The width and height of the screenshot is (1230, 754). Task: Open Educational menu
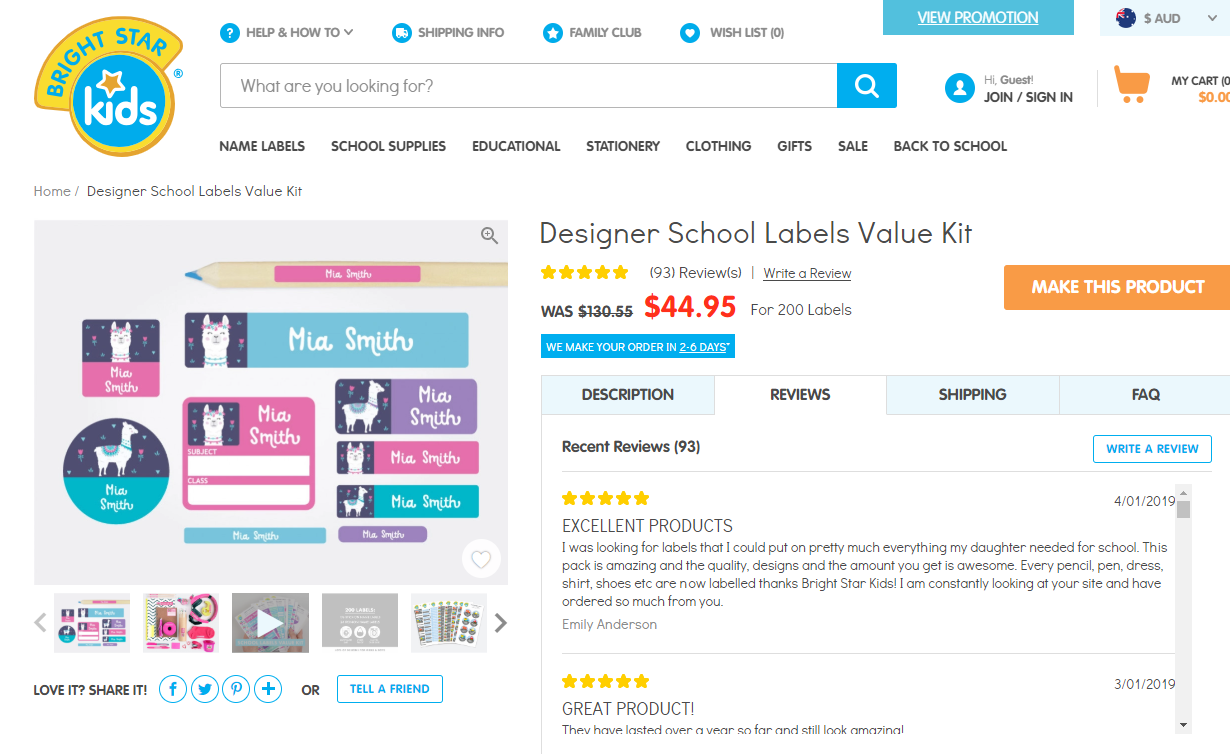(516, 146)
